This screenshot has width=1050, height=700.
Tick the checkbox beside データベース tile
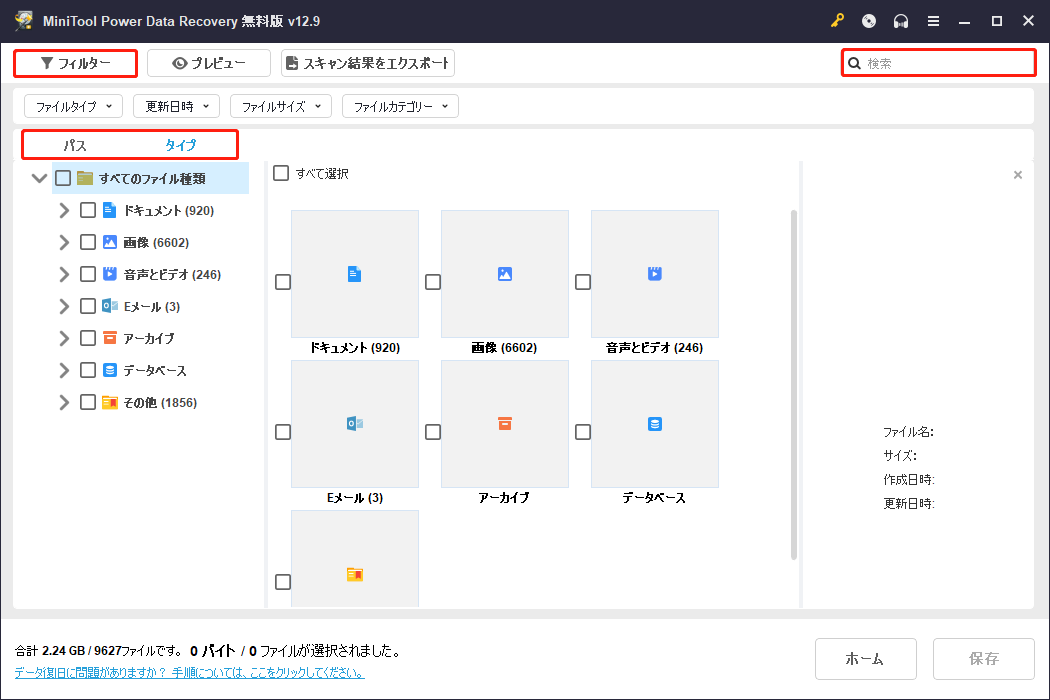(583, 432)
